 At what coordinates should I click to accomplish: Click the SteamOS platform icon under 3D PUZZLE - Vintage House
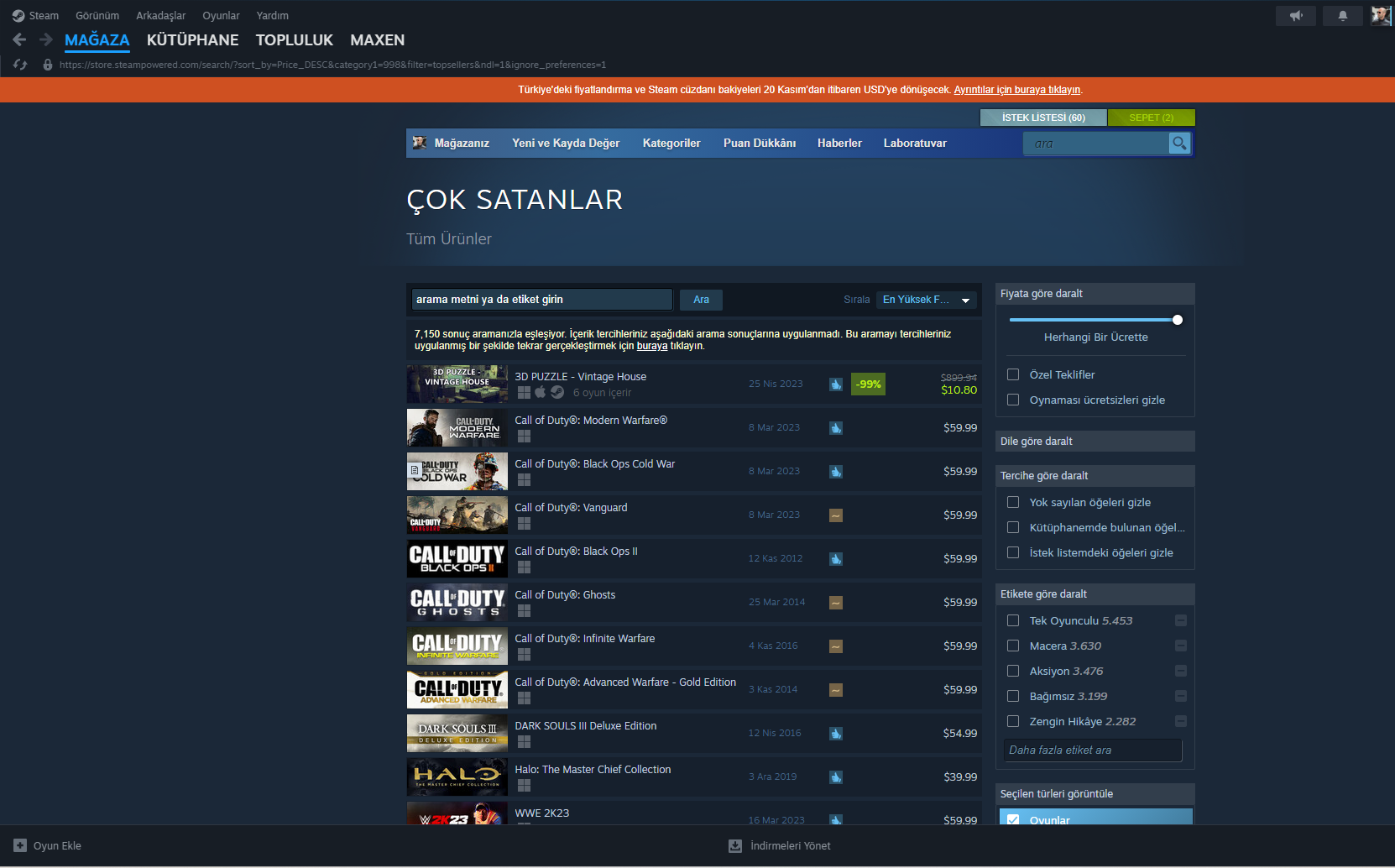[x=557, y=392]
